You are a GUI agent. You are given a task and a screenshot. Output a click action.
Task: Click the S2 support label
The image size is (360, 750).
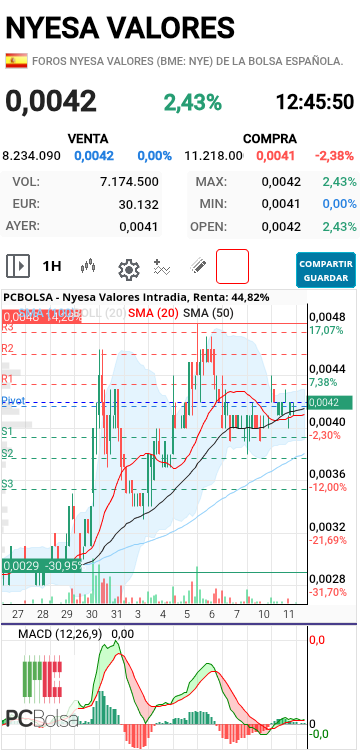pyautogui.click(x=7, y=452)
